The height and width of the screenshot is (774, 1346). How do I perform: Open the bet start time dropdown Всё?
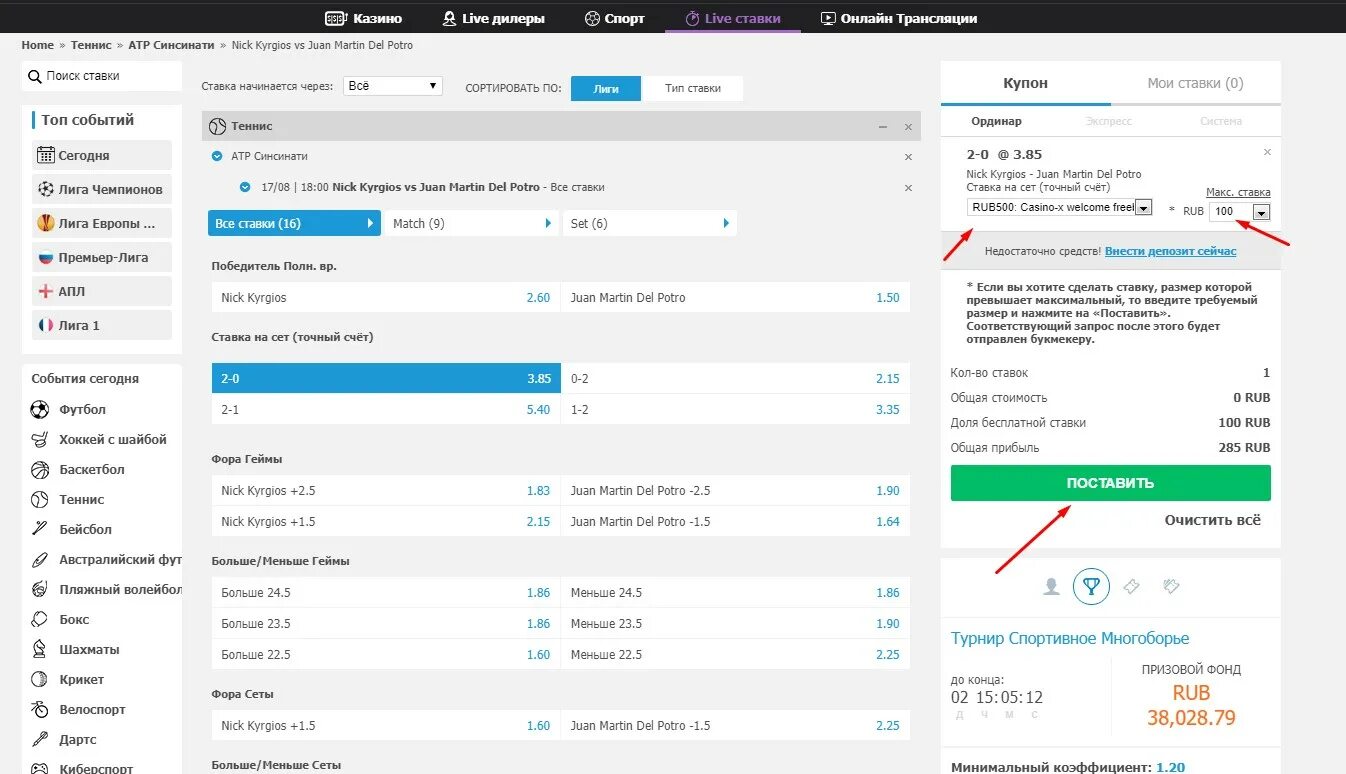pos(393,86)
